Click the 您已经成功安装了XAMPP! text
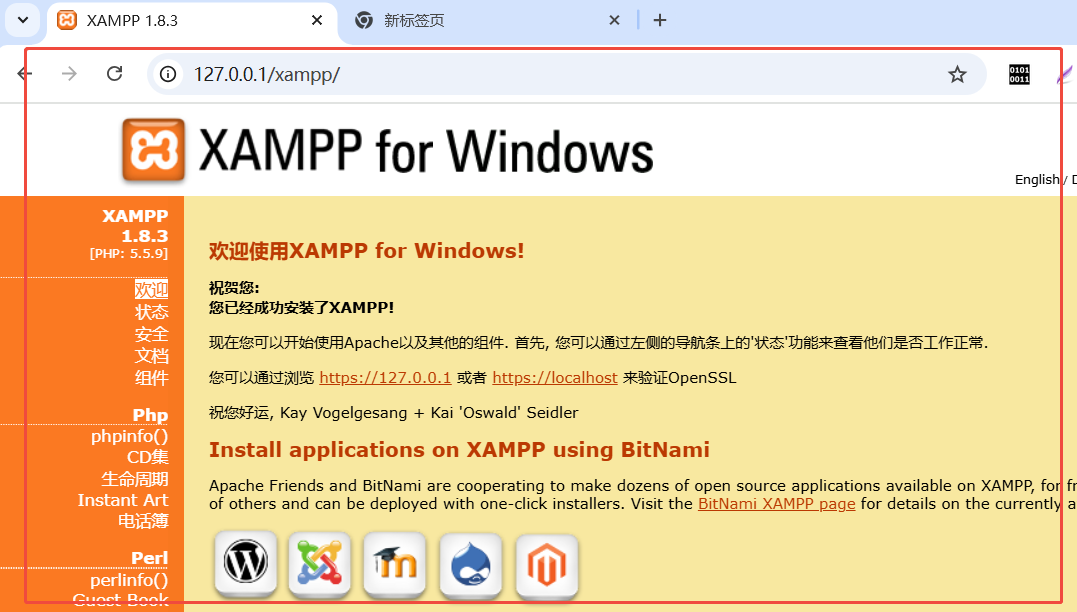This screenshot has height=612, width=1077. click(302, 308)
